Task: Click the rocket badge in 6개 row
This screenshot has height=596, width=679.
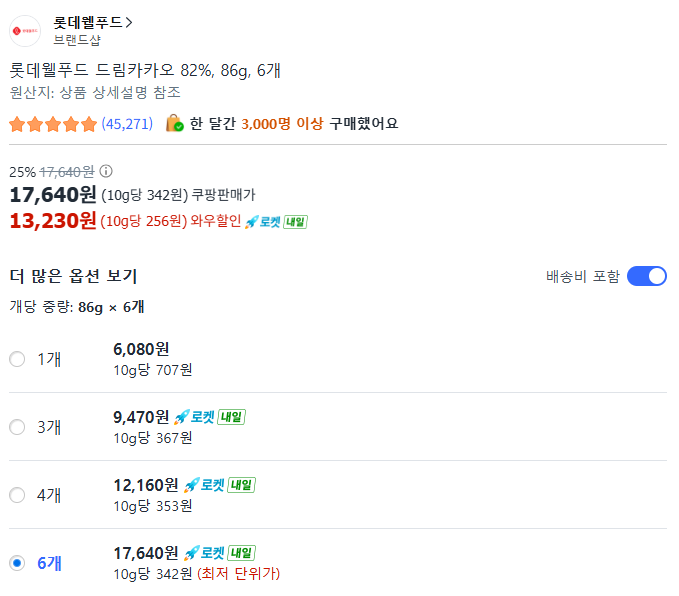Action: [x=219, y=553]
